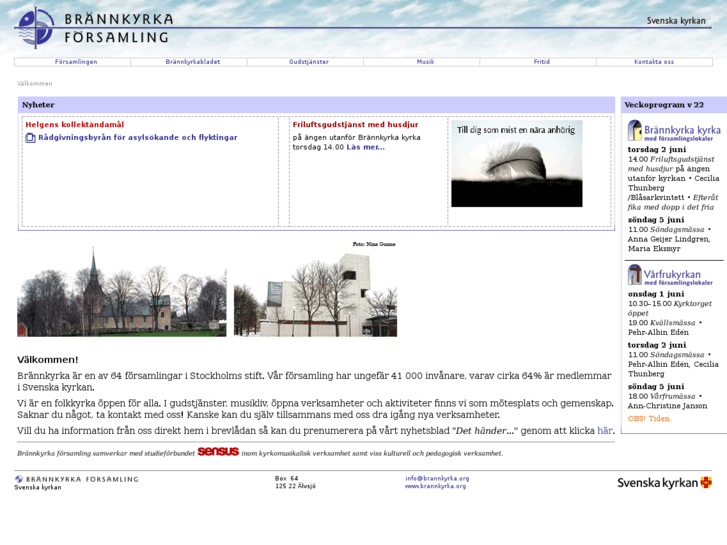Open the Kontakta oss menu
The height and width of the screenshot is (545, 727).
pos(654,62)
